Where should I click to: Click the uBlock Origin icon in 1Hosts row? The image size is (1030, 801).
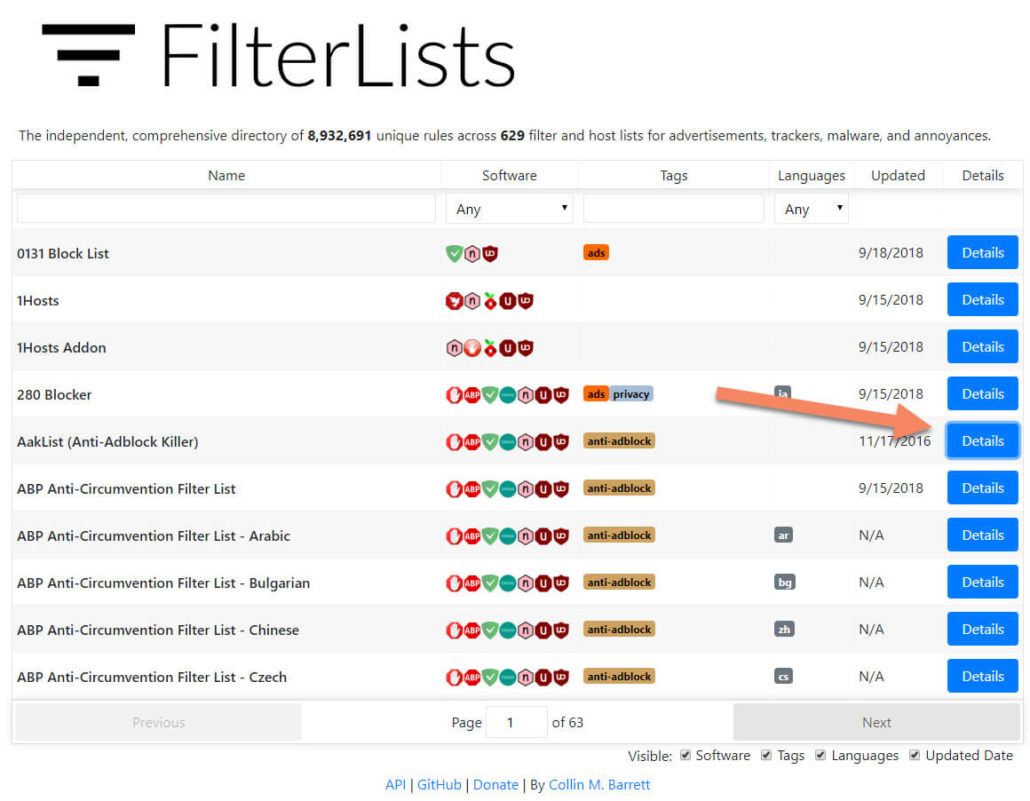coord(525,301)
